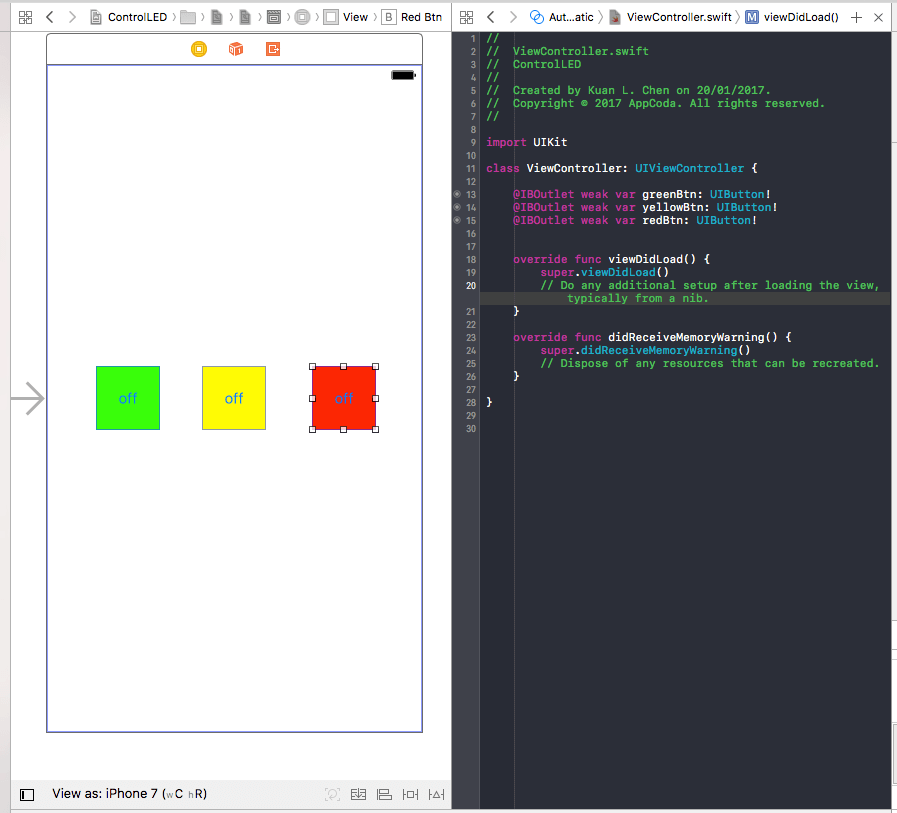Select the yellow off button
The height and width of the screenshot is (813, 897).
click(x=234, y=398)
